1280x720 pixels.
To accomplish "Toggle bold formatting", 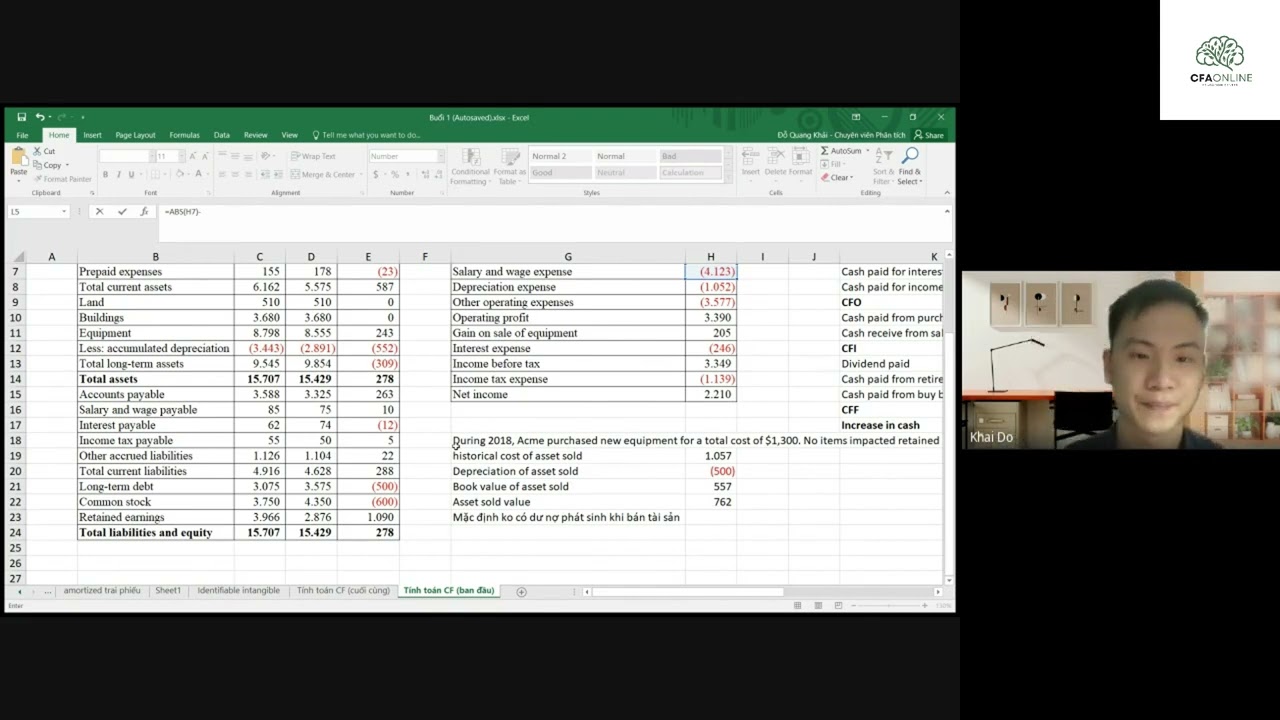I will 105,174.
